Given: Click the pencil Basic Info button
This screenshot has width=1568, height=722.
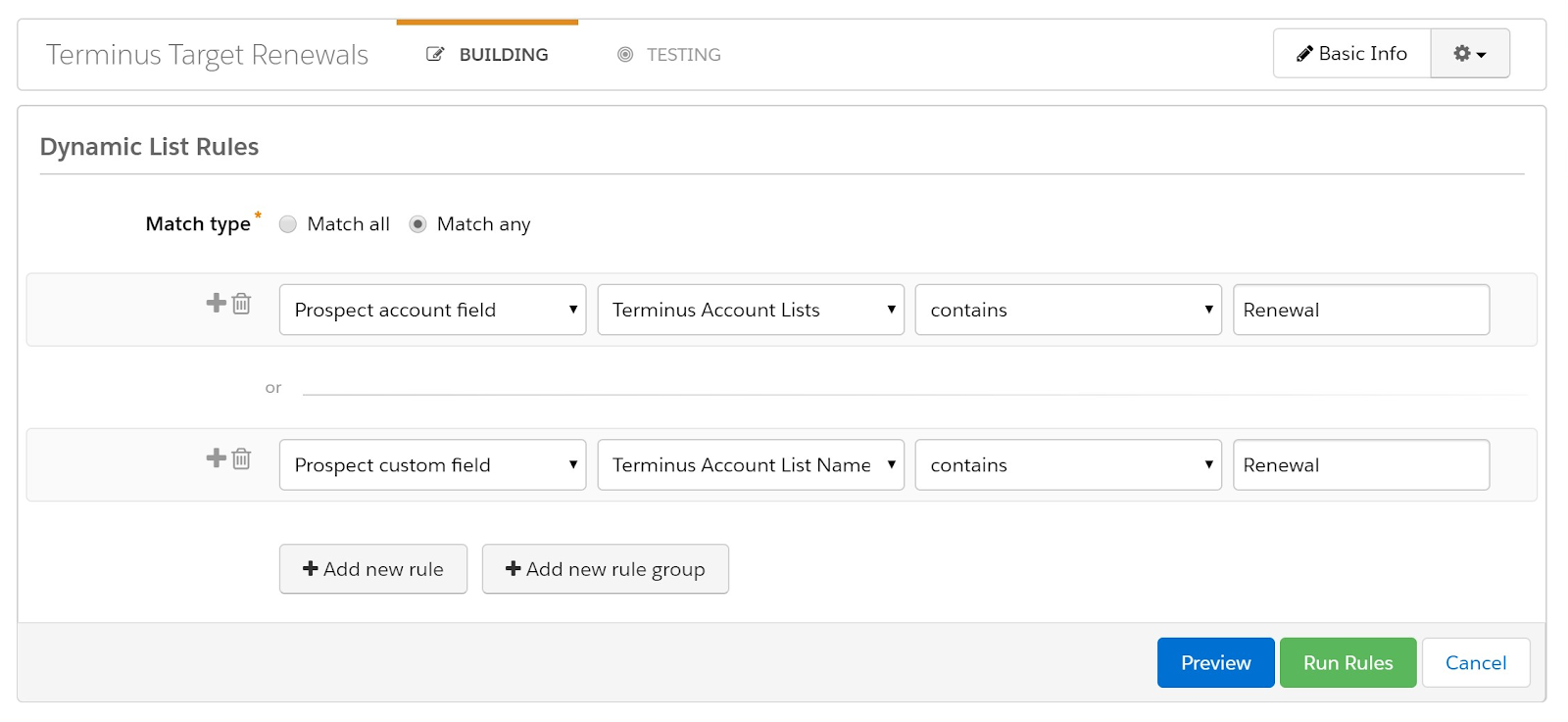Looking at the screenshot, I should point(1351,54).
